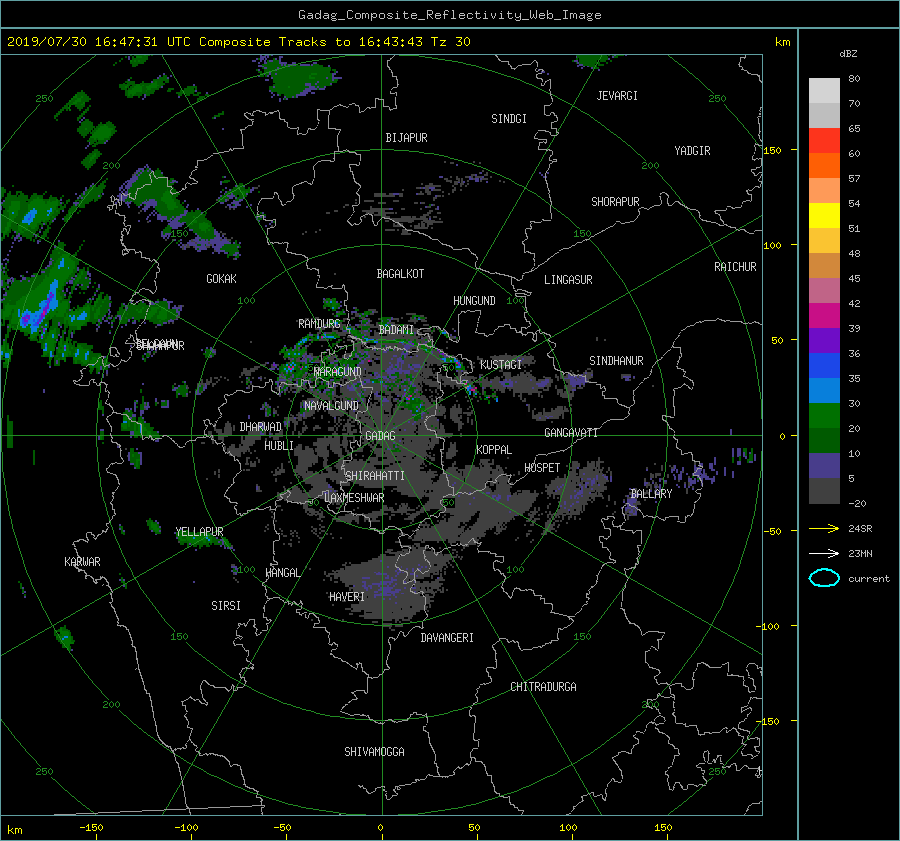Click the dBZ legend heading

(x=848, y=54)
